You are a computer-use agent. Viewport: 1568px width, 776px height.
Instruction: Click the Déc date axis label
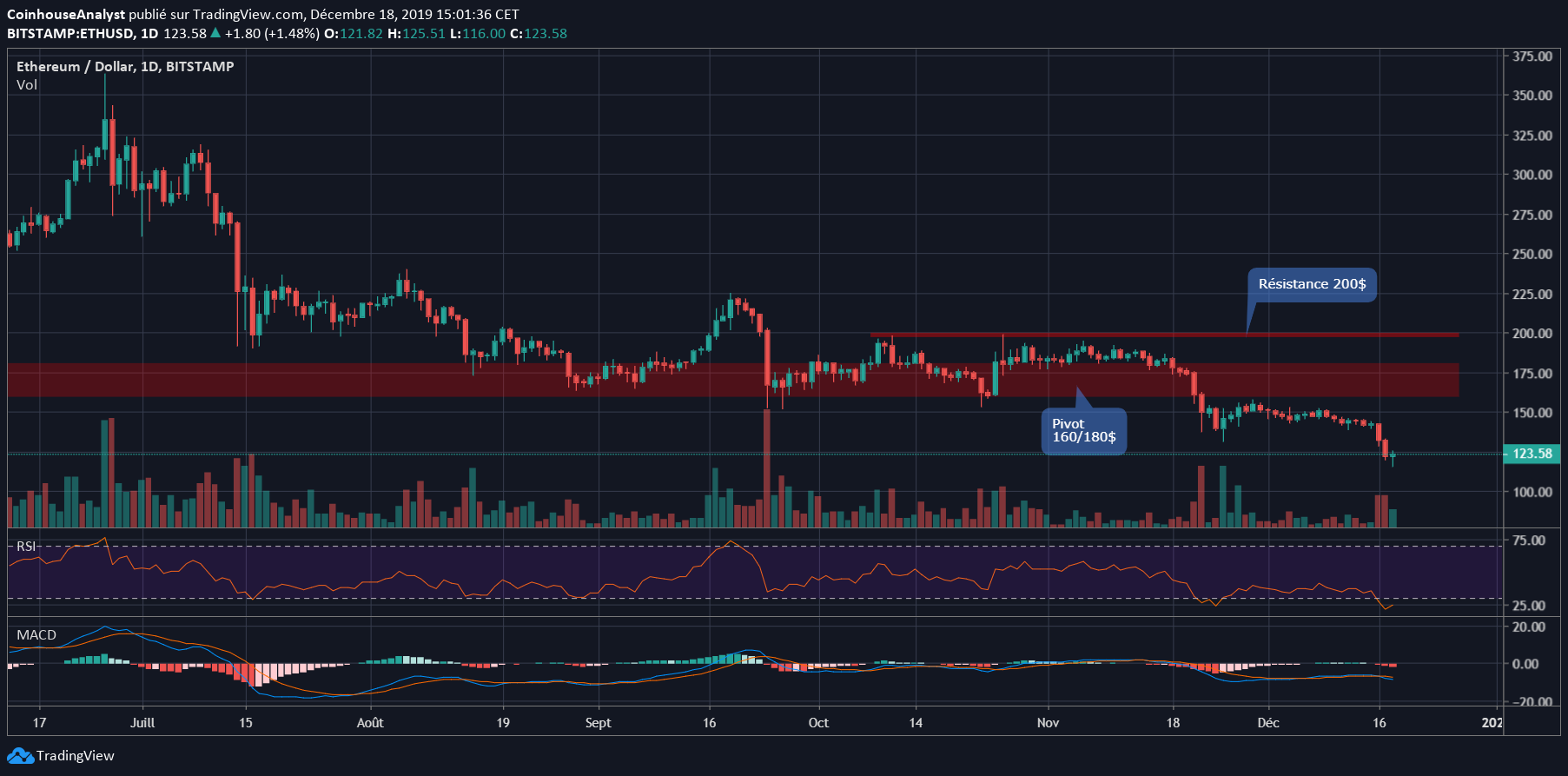tap(1268, 723)
